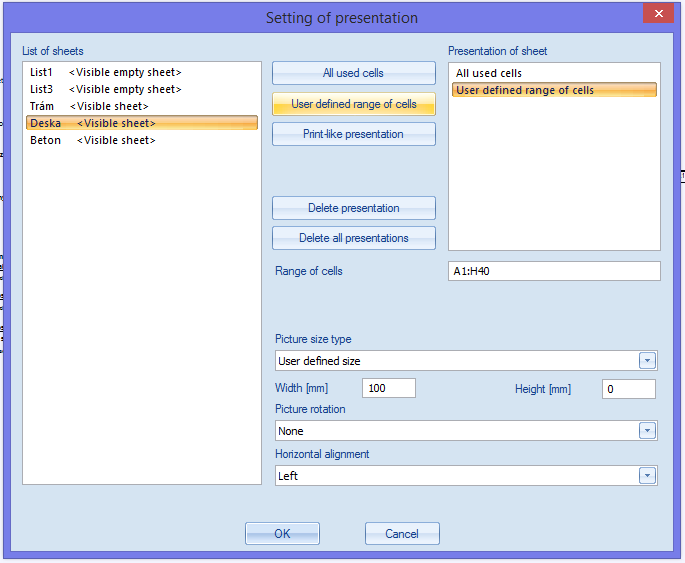
Task: Choose Print-like presentation button
Action: coord(353,134)
